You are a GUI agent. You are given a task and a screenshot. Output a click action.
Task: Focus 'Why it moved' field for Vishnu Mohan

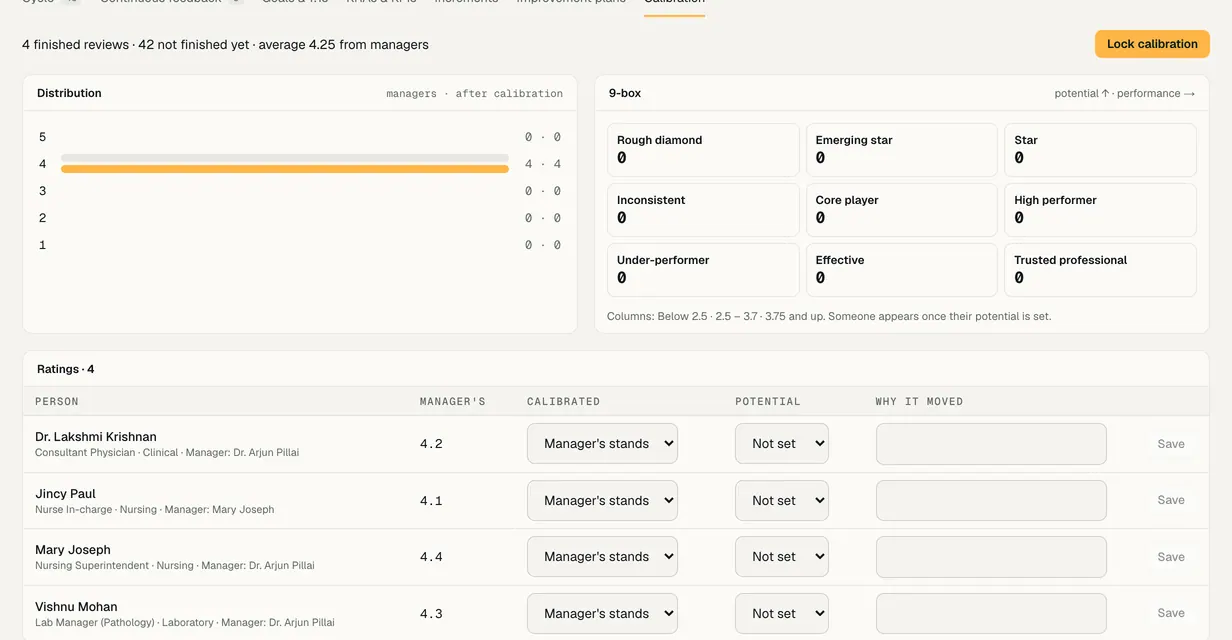click(x=991, y=613)
